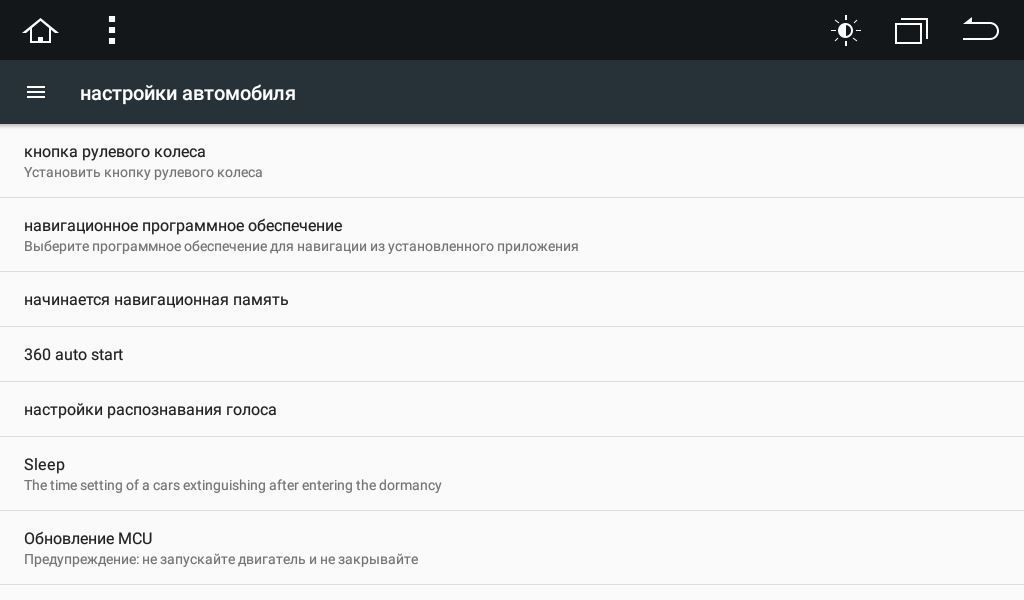Open the hamburger navigation drawer
Viewport: 1024px width, 600px height.
36,93
